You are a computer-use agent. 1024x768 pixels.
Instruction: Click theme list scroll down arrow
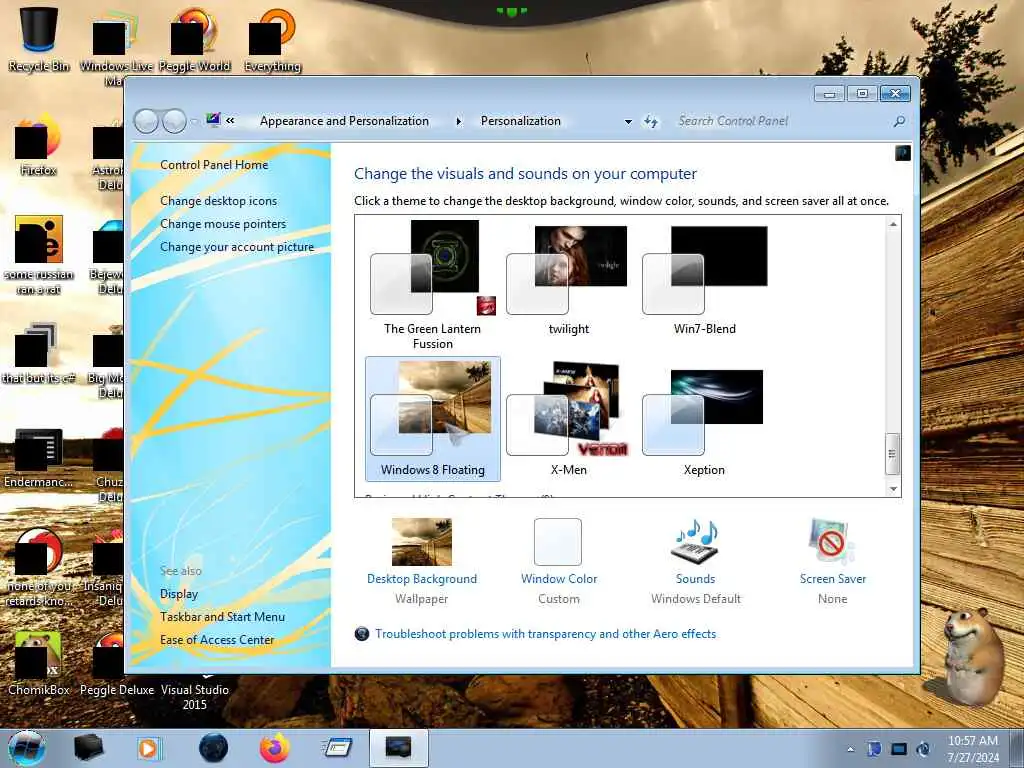[x=892, y=488]
